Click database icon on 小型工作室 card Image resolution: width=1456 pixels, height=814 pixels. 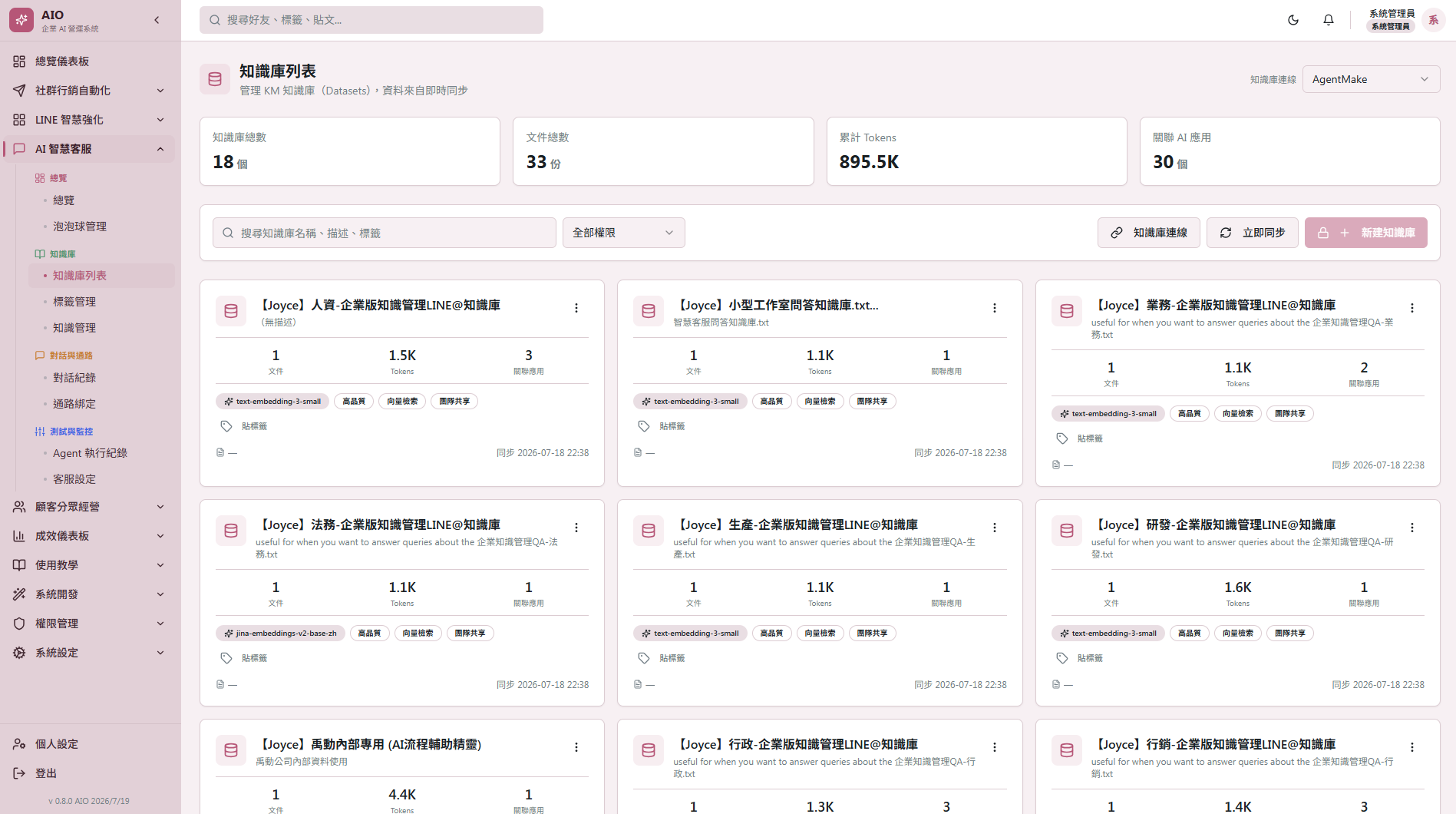[x=649, y=311]
